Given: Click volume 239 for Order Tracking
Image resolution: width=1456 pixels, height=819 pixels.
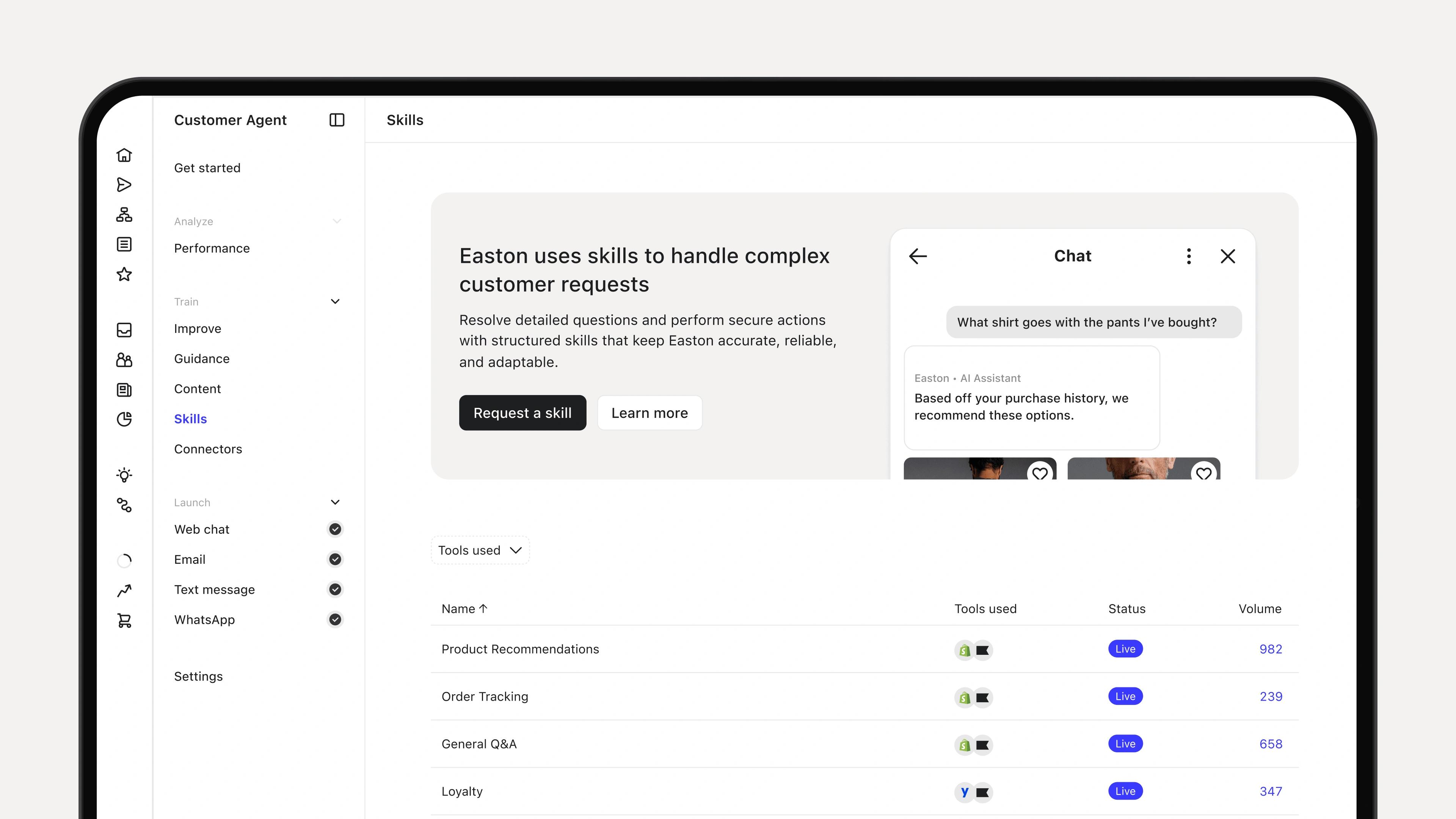Looking at the screenshot, I should [x=1271, y=697].
